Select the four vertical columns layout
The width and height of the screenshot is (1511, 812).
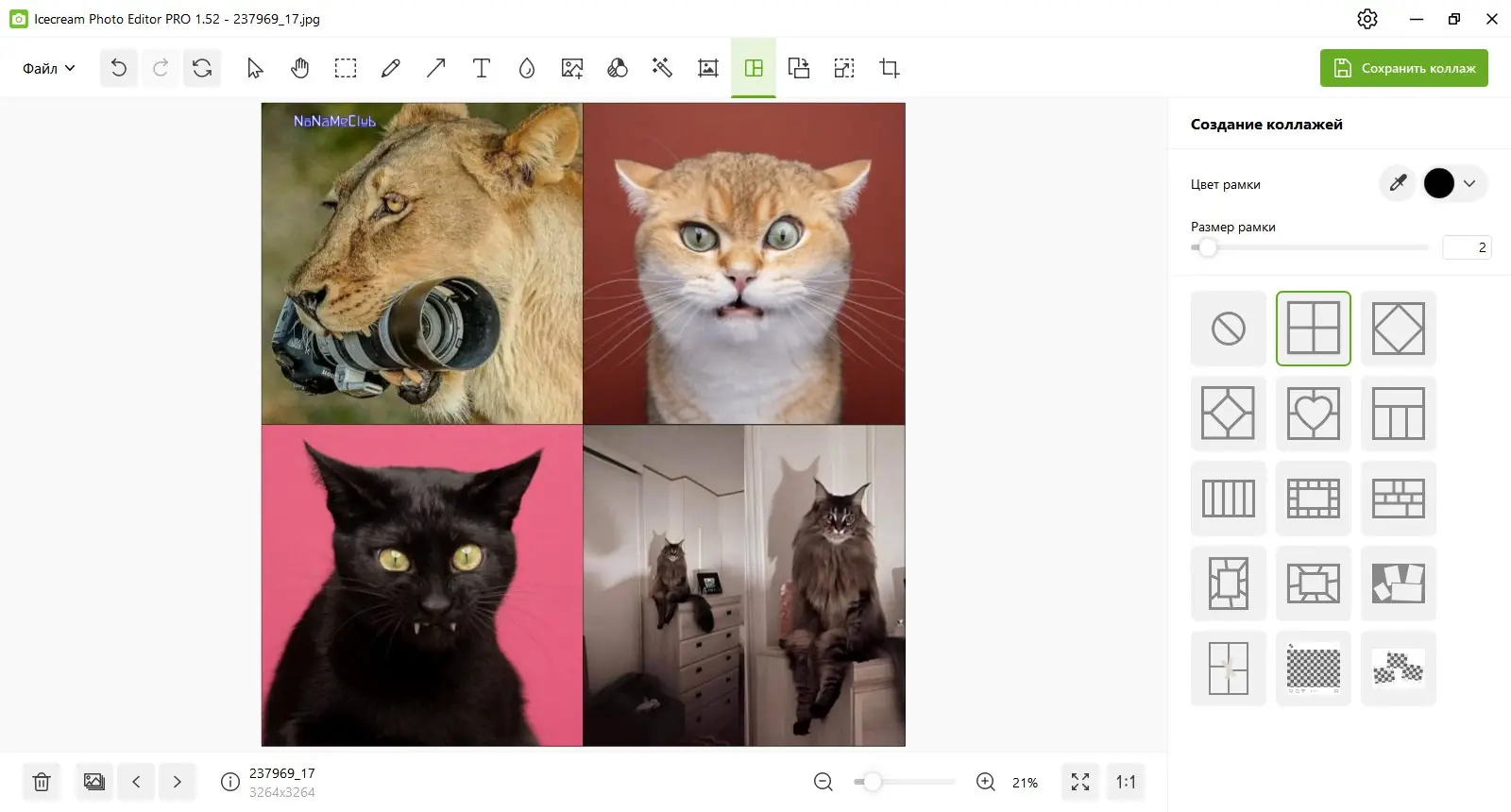click(x=1229, y=499)
